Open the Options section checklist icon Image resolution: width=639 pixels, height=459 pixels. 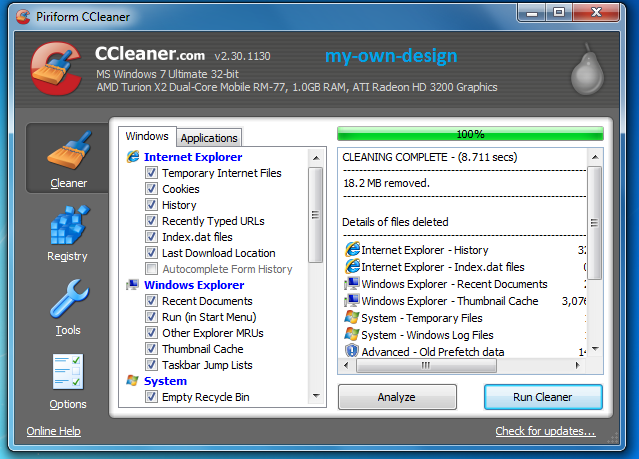[x=68, y=372]
